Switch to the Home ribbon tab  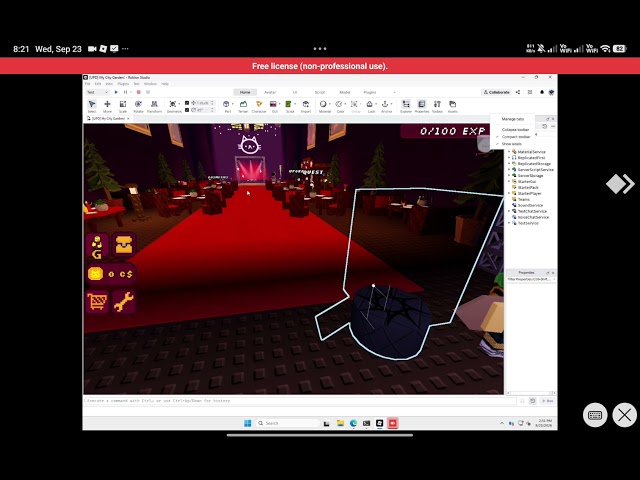(x=245, y=92)
